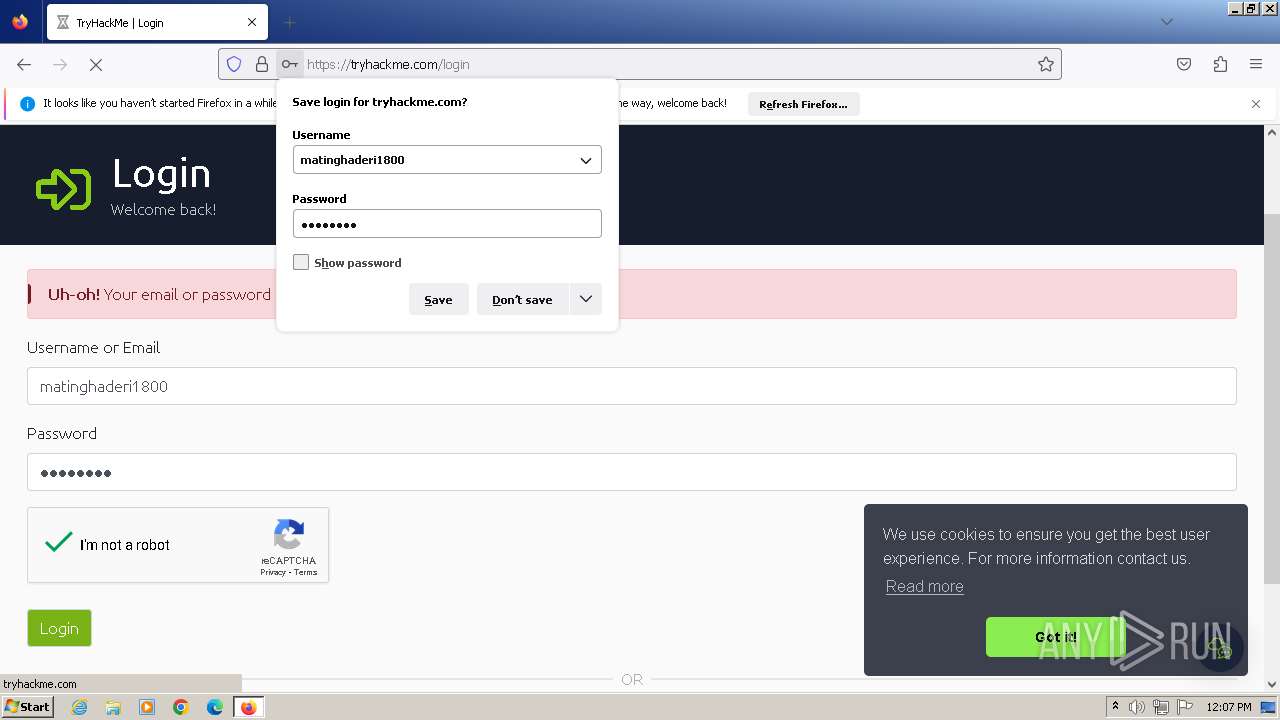Open Save to Pocket icon
Screen dimensions: 1280x720
(1184, 64)
